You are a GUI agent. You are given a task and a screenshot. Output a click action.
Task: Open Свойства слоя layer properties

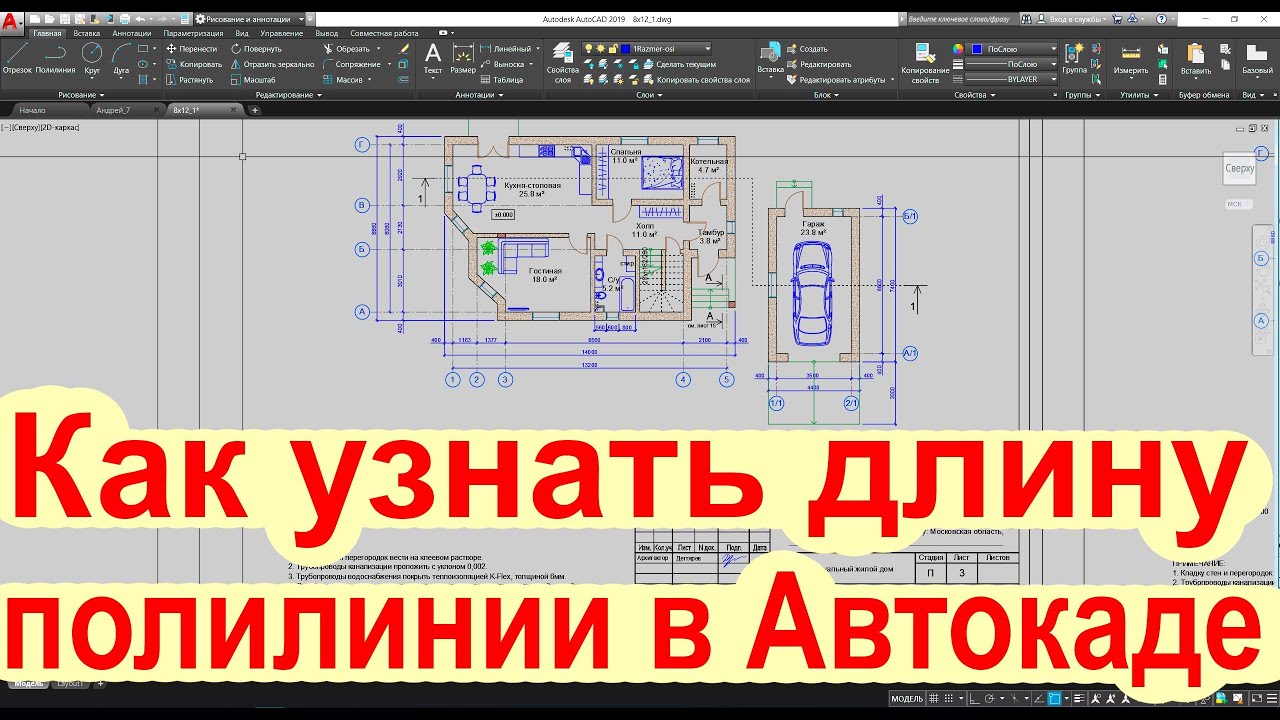563,62
